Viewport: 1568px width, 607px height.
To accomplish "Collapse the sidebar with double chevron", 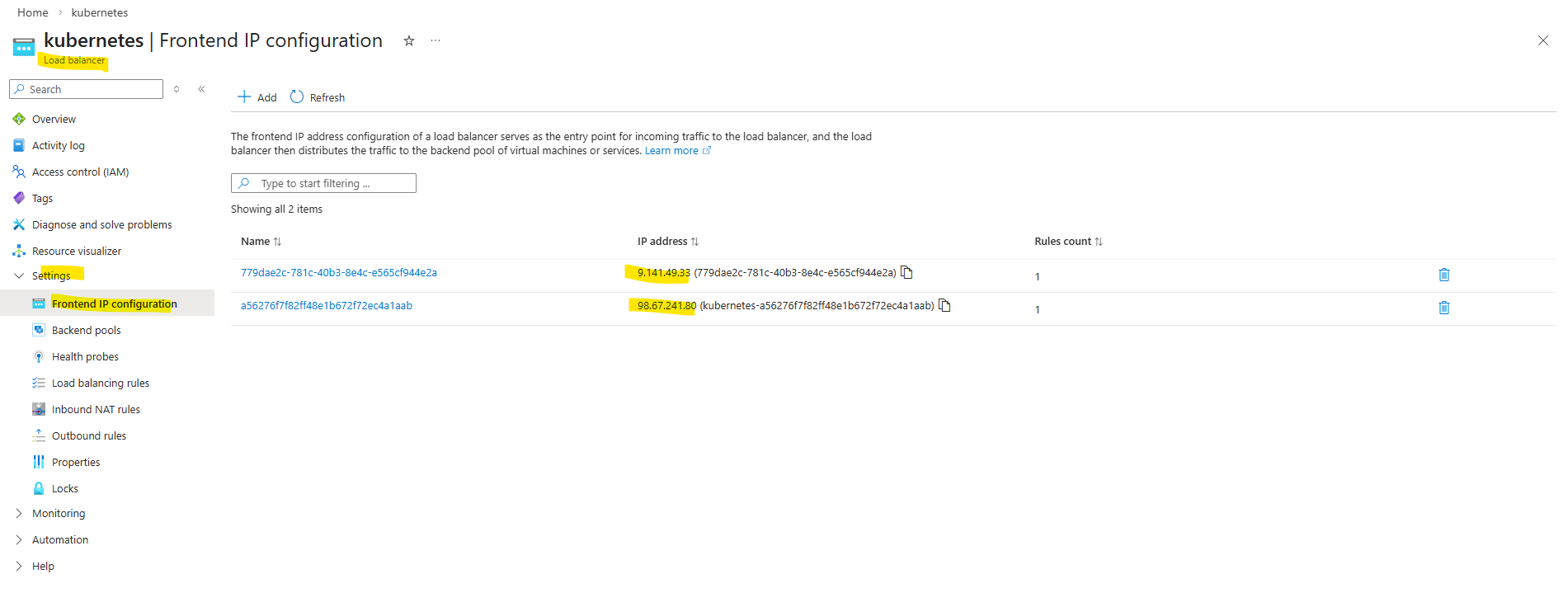I will click(201, 89).
